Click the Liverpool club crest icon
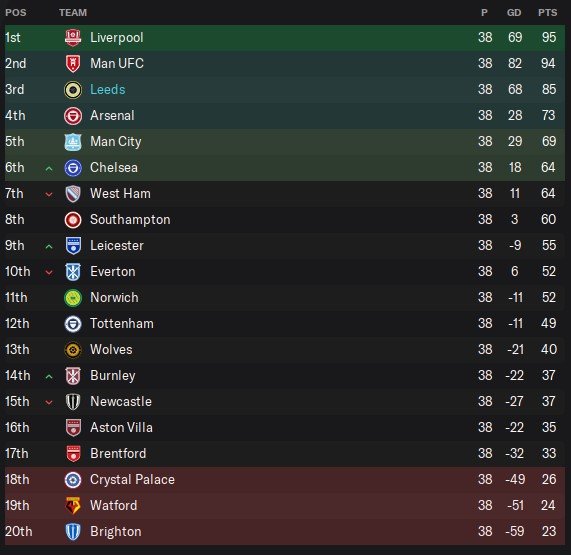This screenshot has height=555, width=571. click(73, 38)
